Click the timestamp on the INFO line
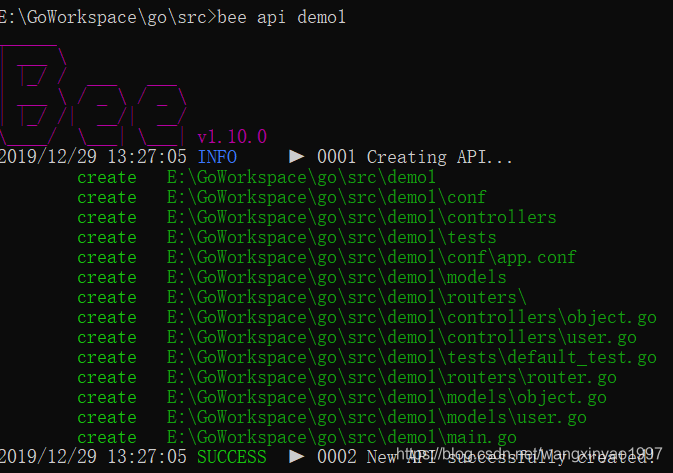This screenshot has height=473, width=673. [x=93, y=157]
